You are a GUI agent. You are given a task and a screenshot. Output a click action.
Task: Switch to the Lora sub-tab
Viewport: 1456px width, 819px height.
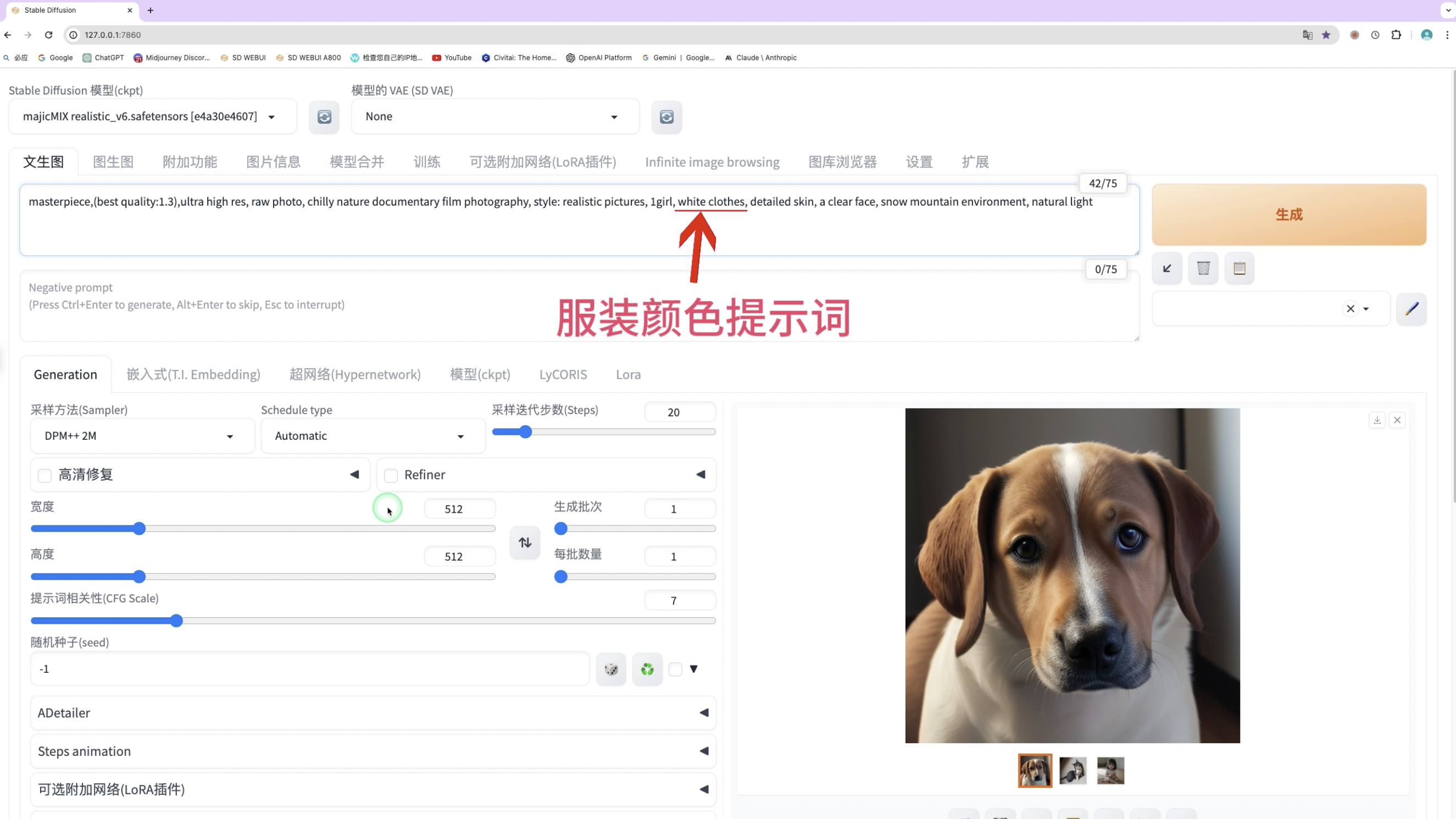coord(628,375)
